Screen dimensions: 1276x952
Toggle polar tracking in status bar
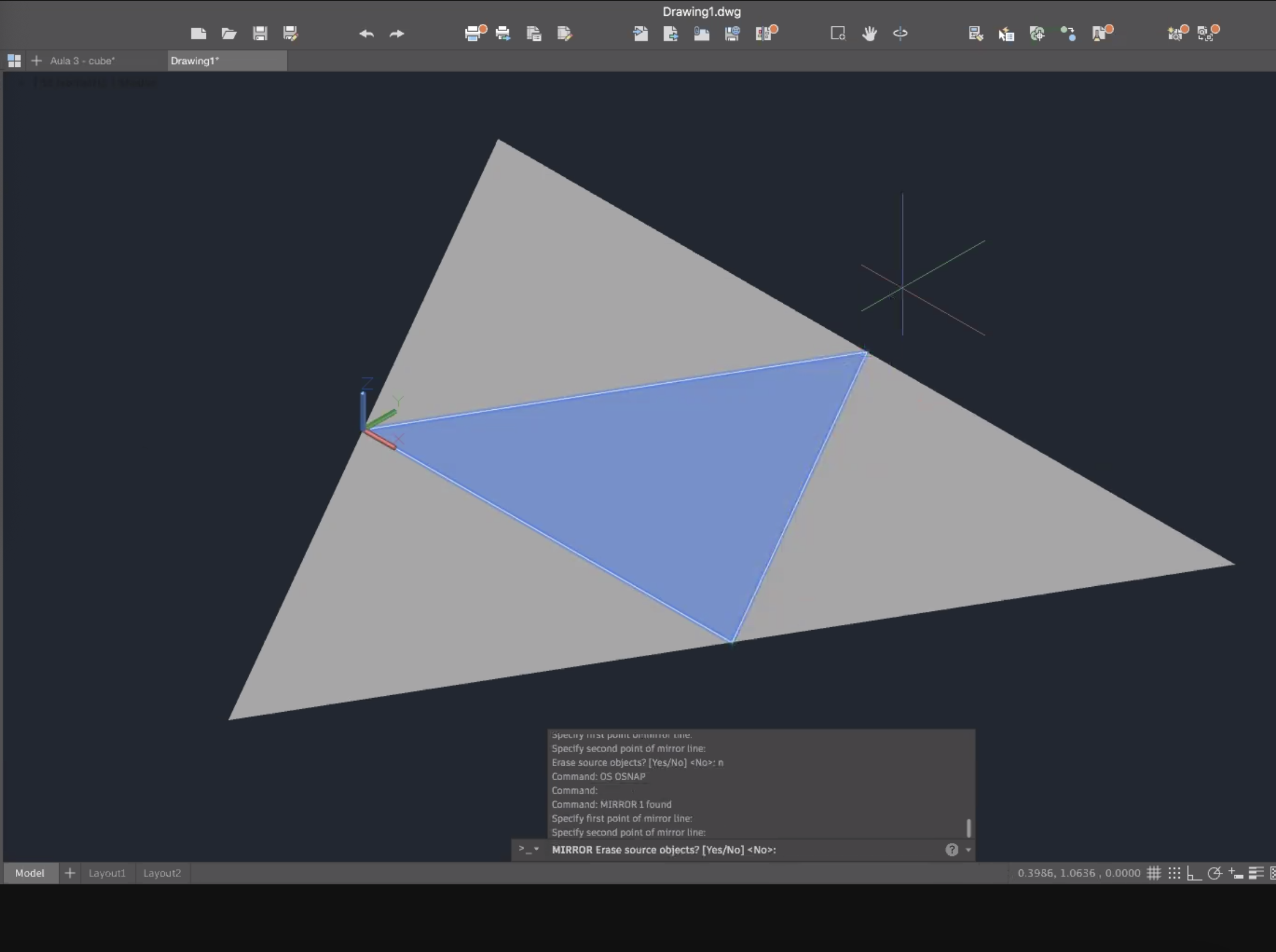(x=1214, y=873)
